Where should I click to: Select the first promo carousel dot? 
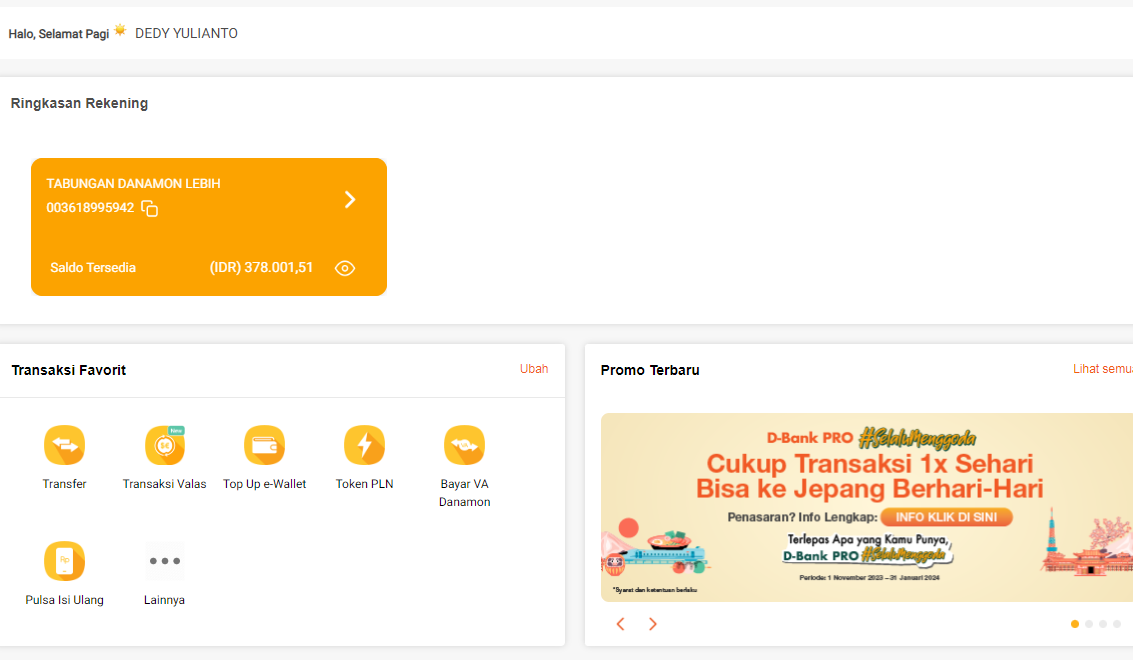pyautogui.click(x=1074, y=624)
